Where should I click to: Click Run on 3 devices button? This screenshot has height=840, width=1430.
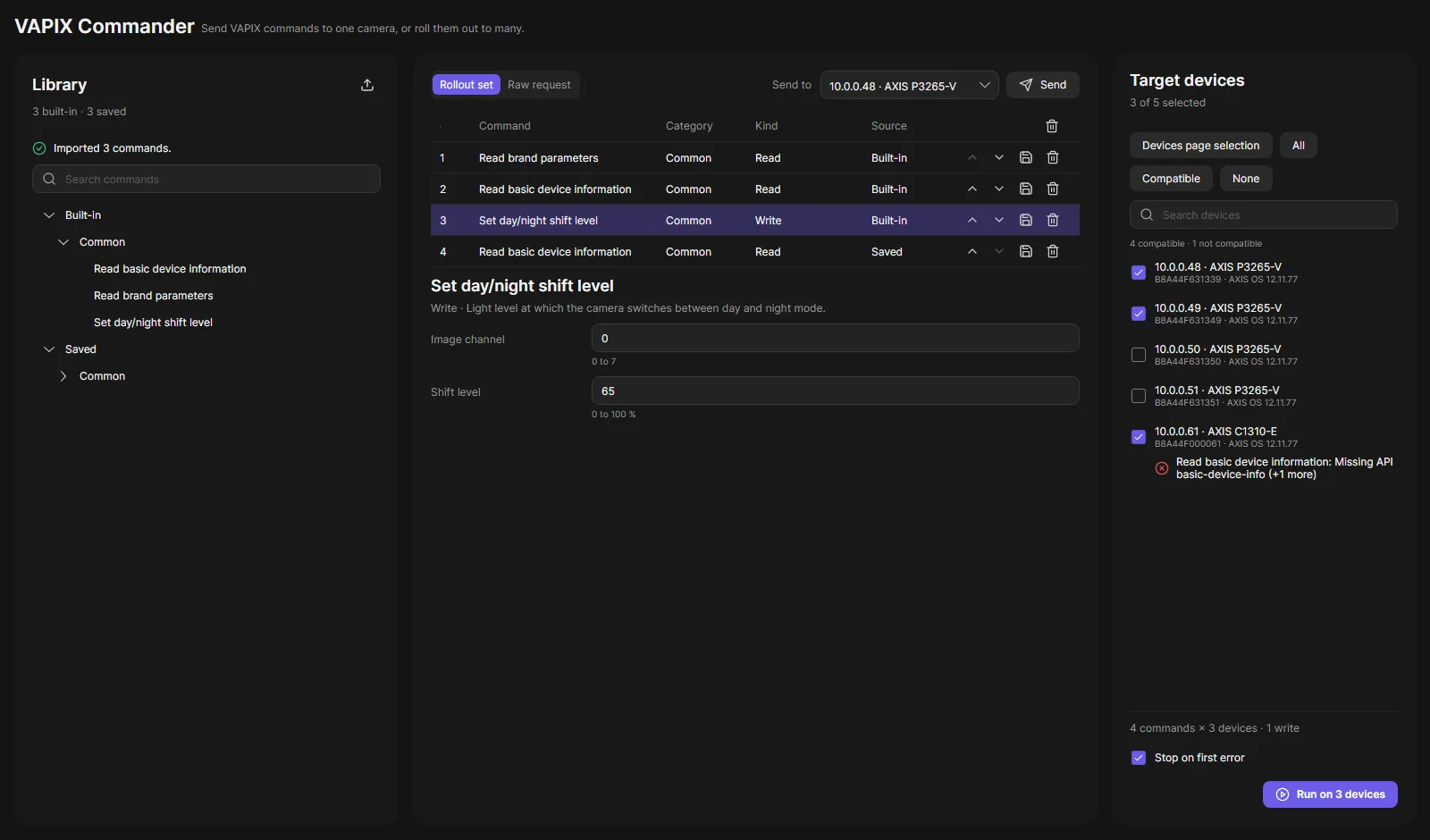click(x=1330, y=794)
